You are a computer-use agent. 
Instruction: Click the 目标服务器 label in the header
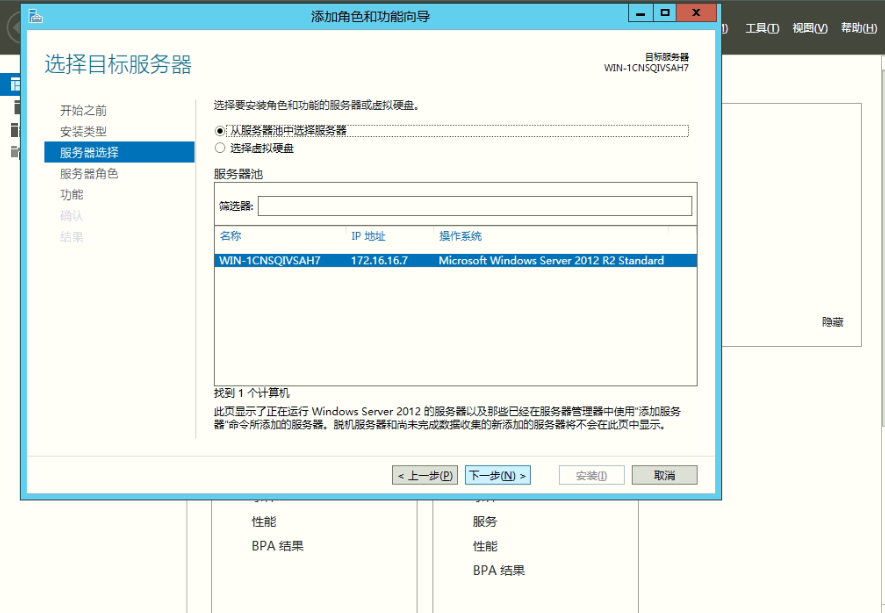pos(667,57)
